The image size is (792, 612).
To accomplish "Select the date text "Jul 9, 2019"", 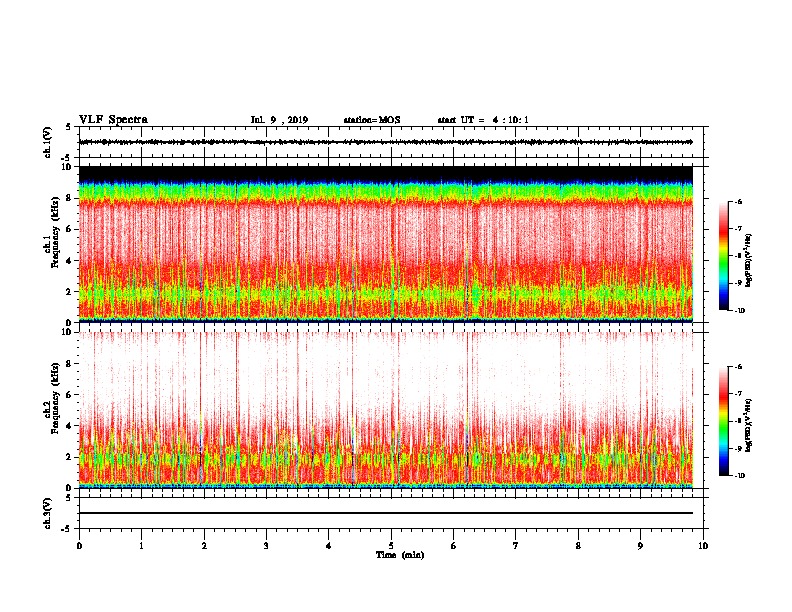I will (x=279, y=120).
